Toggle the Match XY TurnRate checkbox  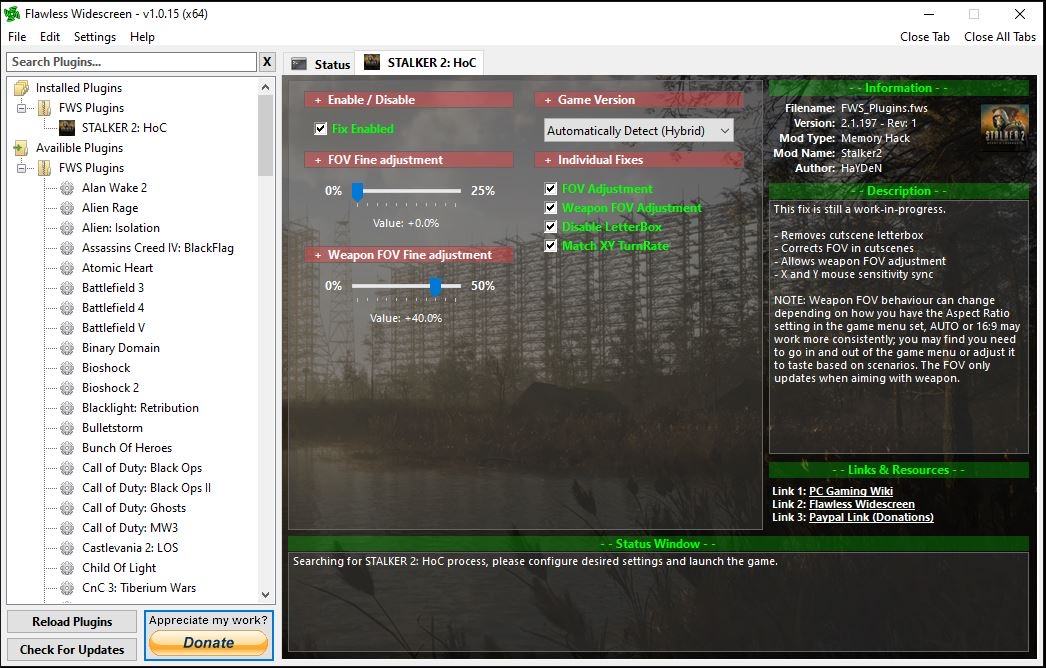(550, 246)
